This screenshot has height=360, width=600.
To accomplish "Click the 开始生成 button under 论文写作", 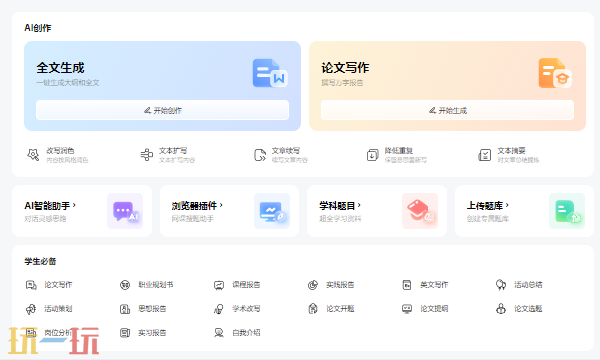I will 447,110.
